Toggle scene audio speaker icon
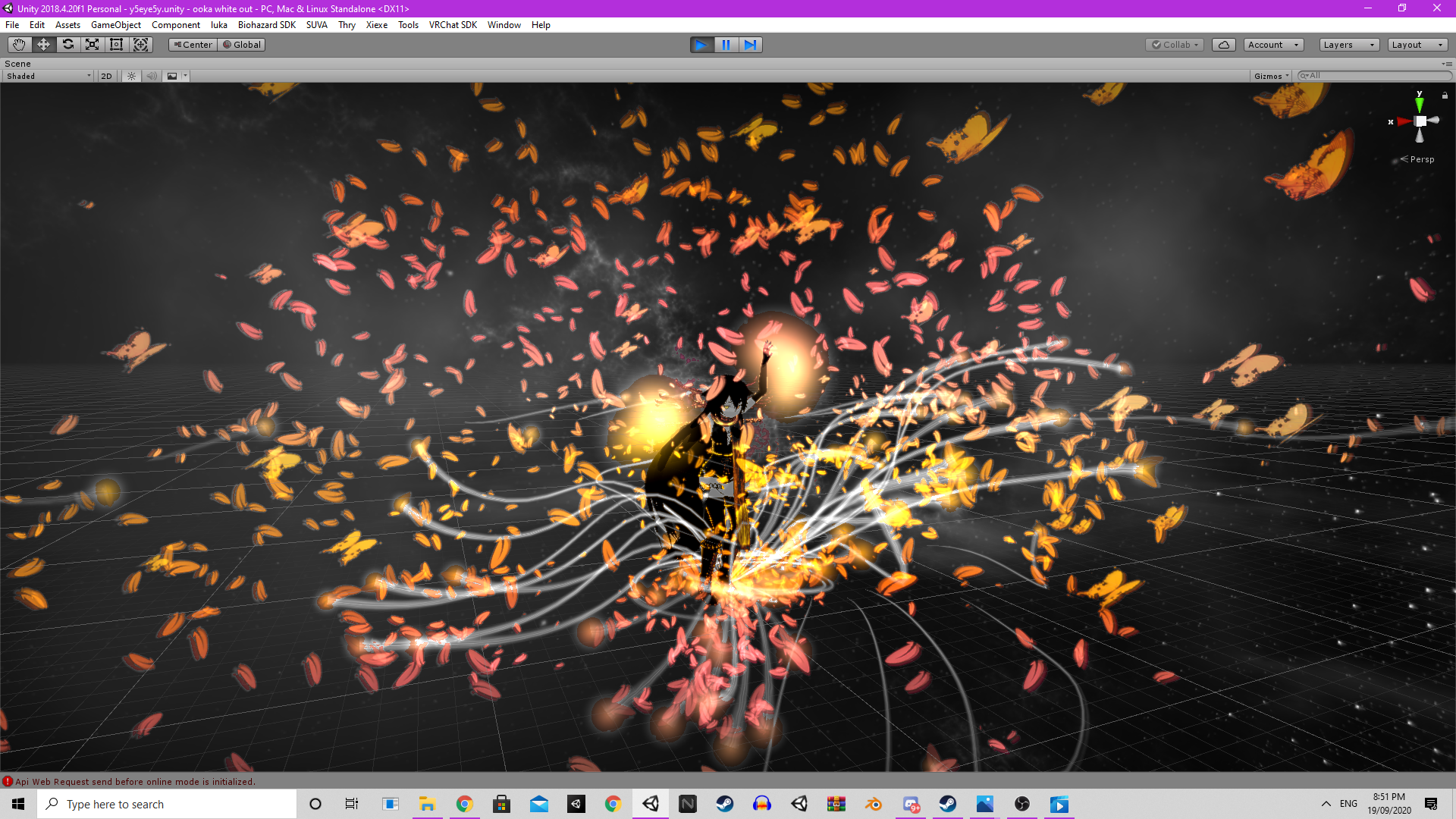Viewport: 1456px width, 819px height. tap(152, 76)
